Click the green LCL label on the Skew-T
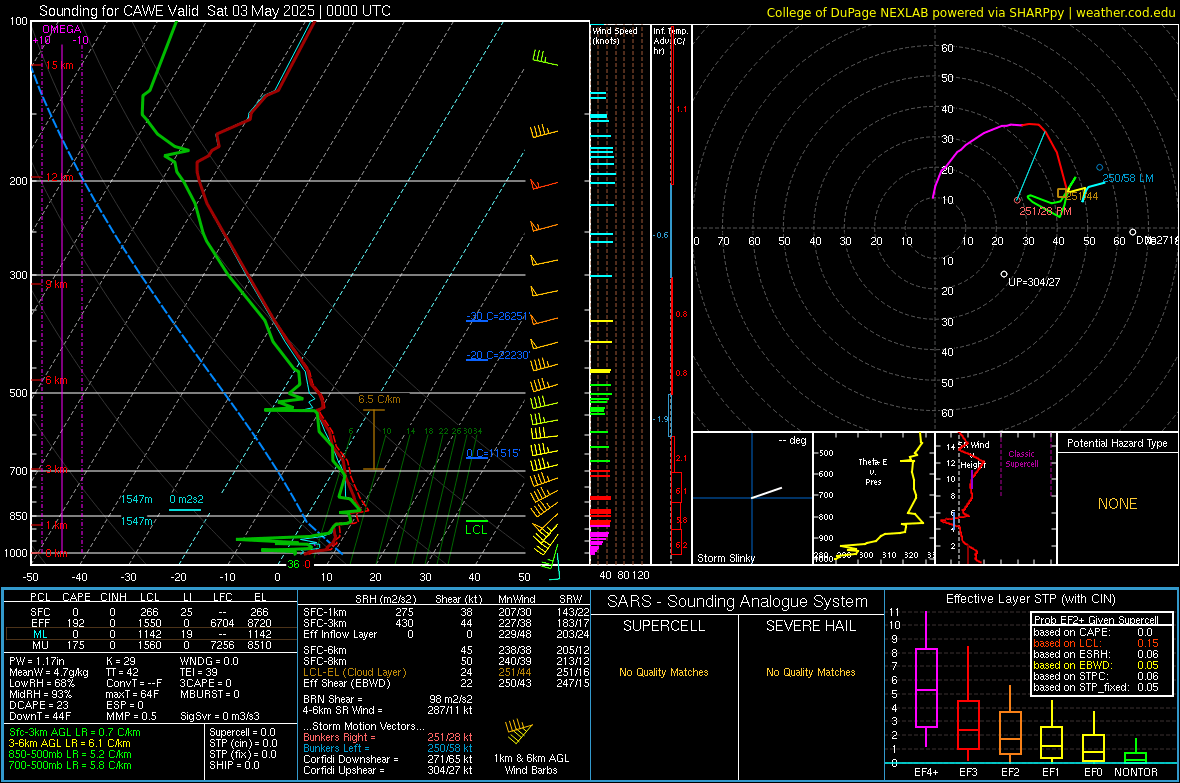1180x783 pixels. pyautogui.click(x=476, y=530)
